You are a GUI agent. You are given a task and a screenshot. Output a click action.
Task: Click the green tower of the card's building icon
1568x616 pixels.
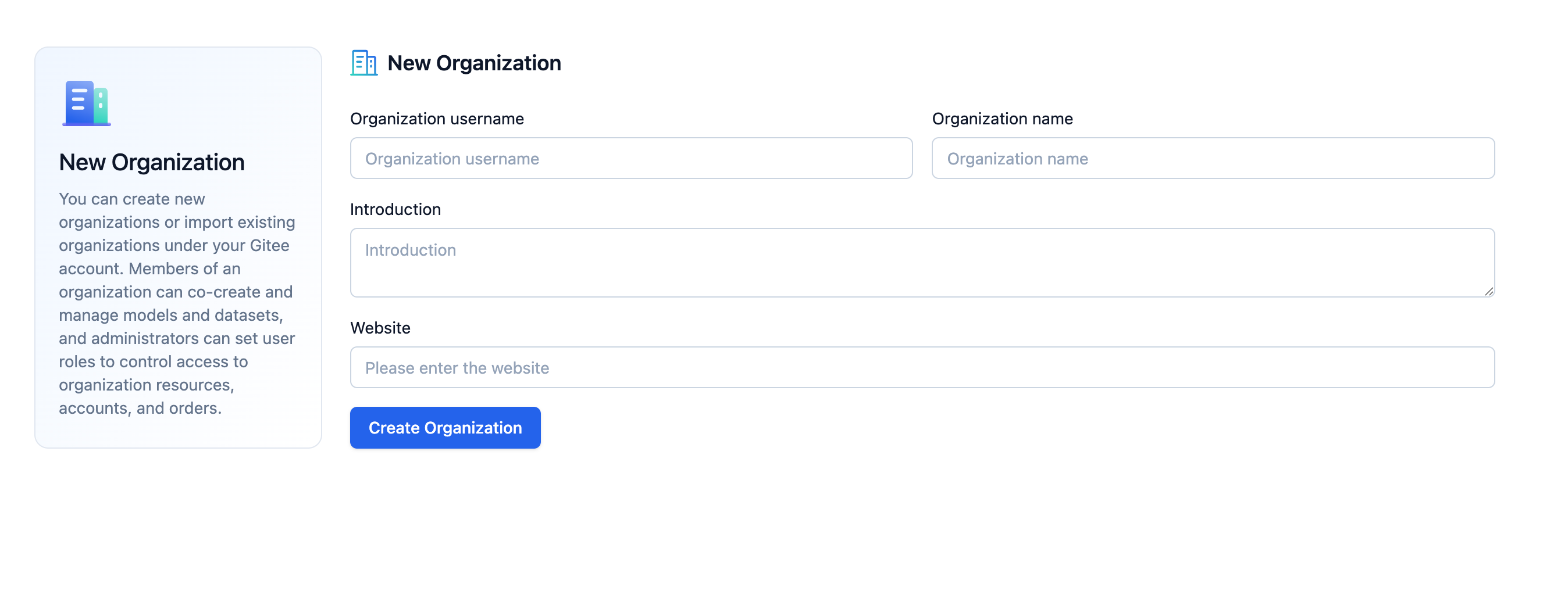(x=101, y=105)
